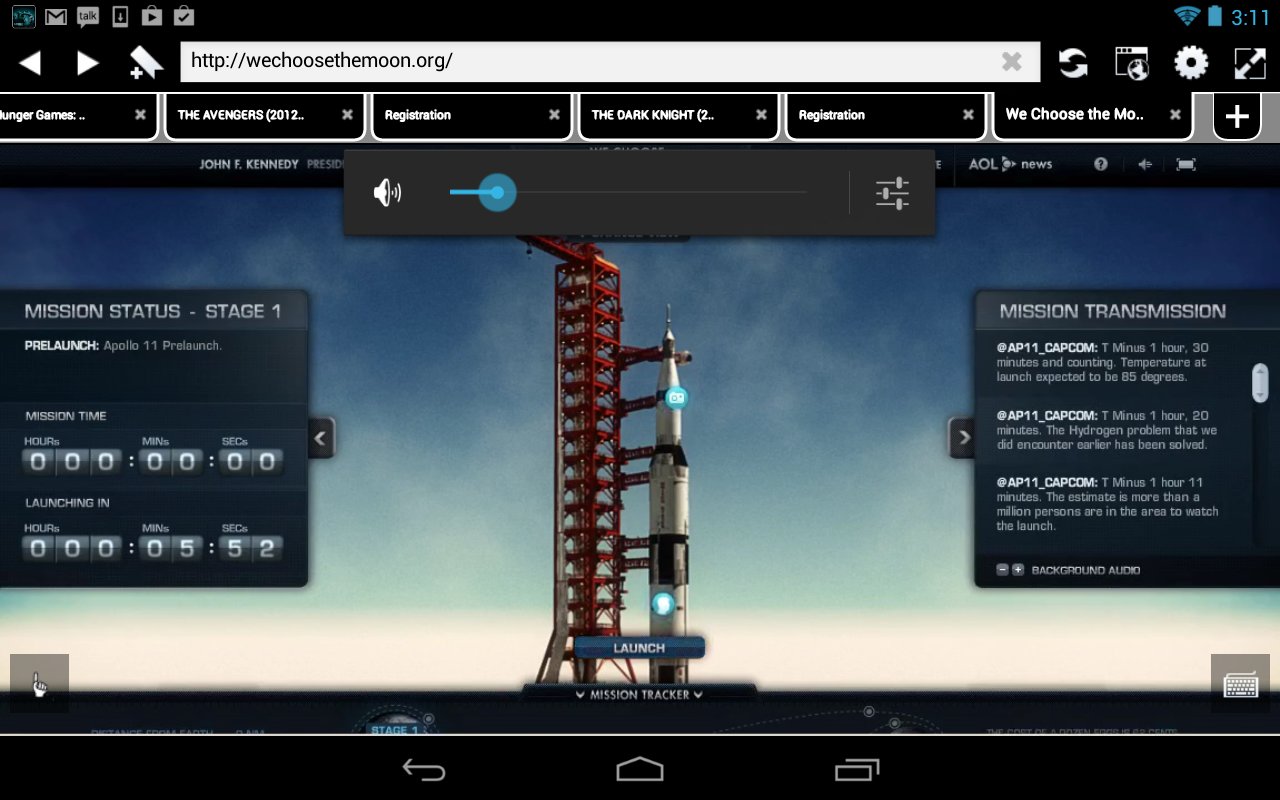1280x800 pixels.
Task: Open the equalizer settings icon in volume overlay
Action: 892,192
